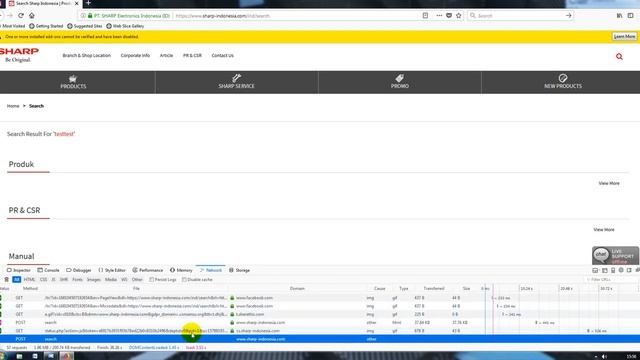Select the All filter in Network panel

[17, 280]
